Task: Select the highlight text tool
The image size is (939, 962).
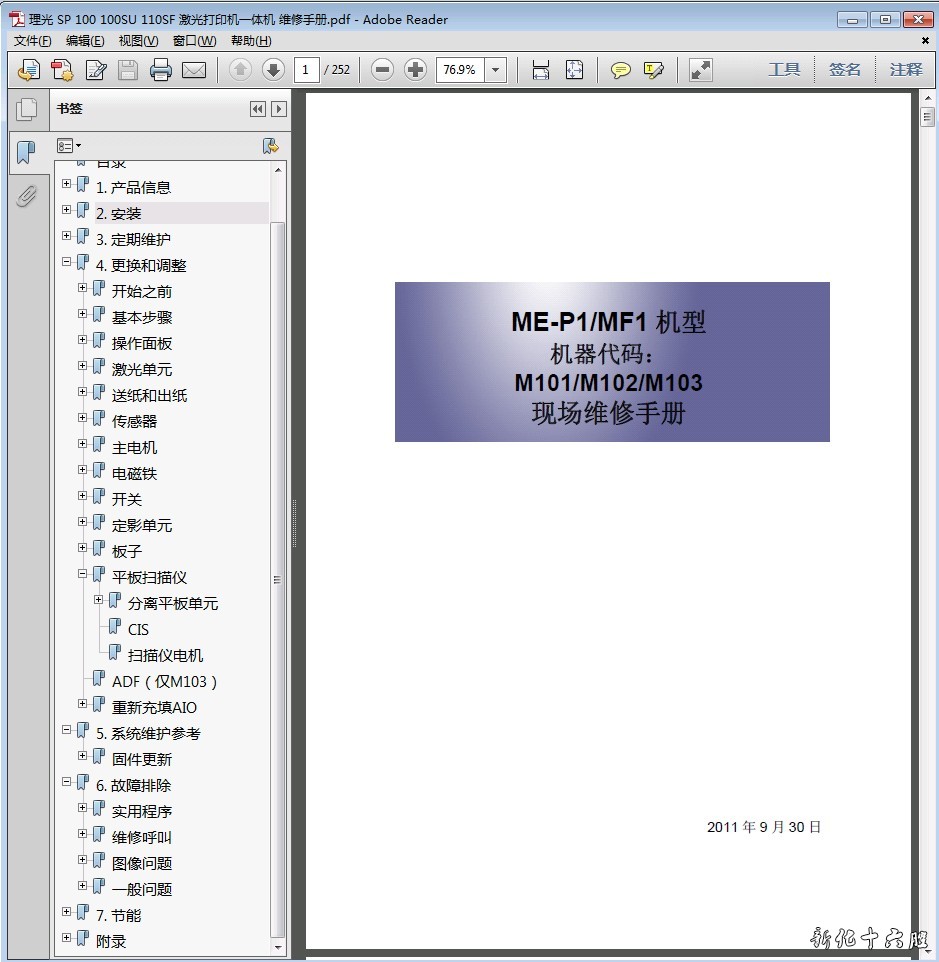Action: point(654,70)
